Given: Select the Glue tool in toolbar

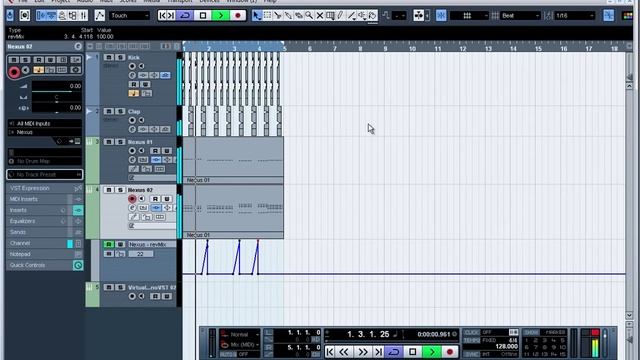Looking at the screenshot, I should pyautogui.click(x=289, y=16).
